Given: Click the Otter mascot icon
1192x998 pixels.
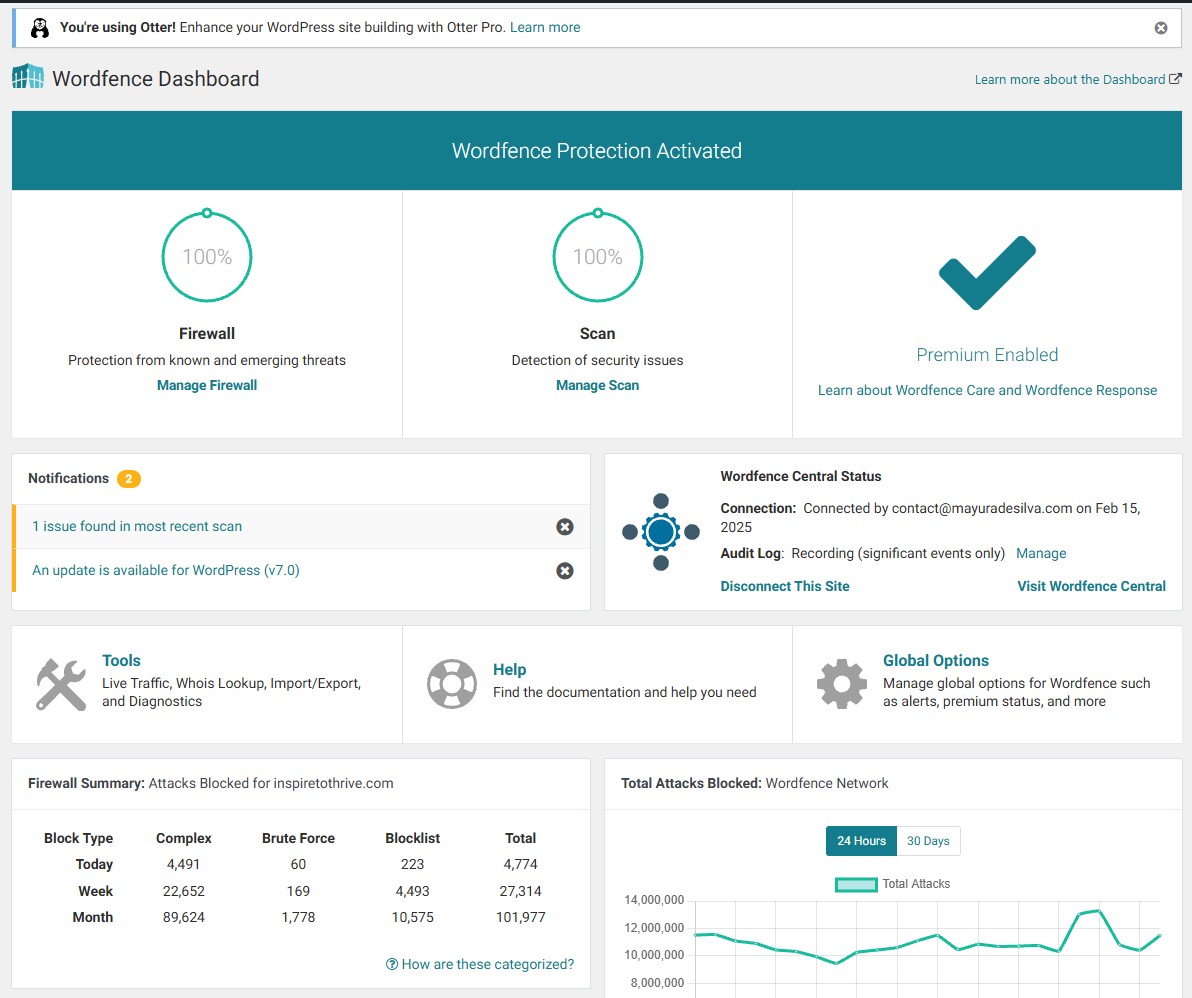Looking at the screenshot, I should 40,28.
